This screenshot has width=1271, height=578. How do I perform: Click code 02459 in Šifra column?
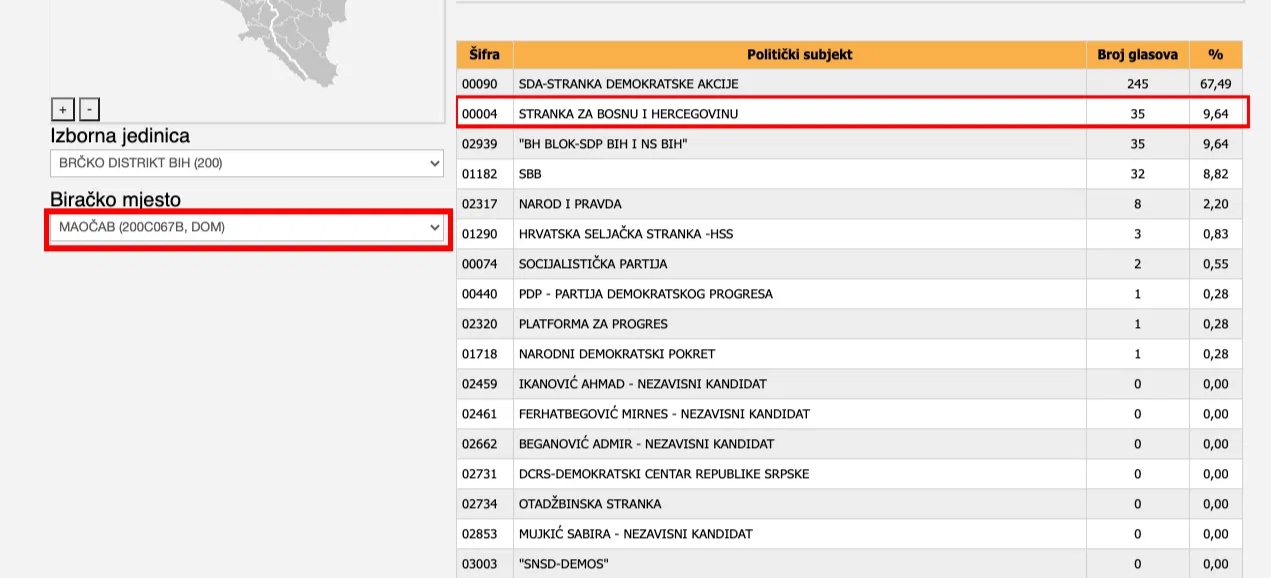click(479, 384)
